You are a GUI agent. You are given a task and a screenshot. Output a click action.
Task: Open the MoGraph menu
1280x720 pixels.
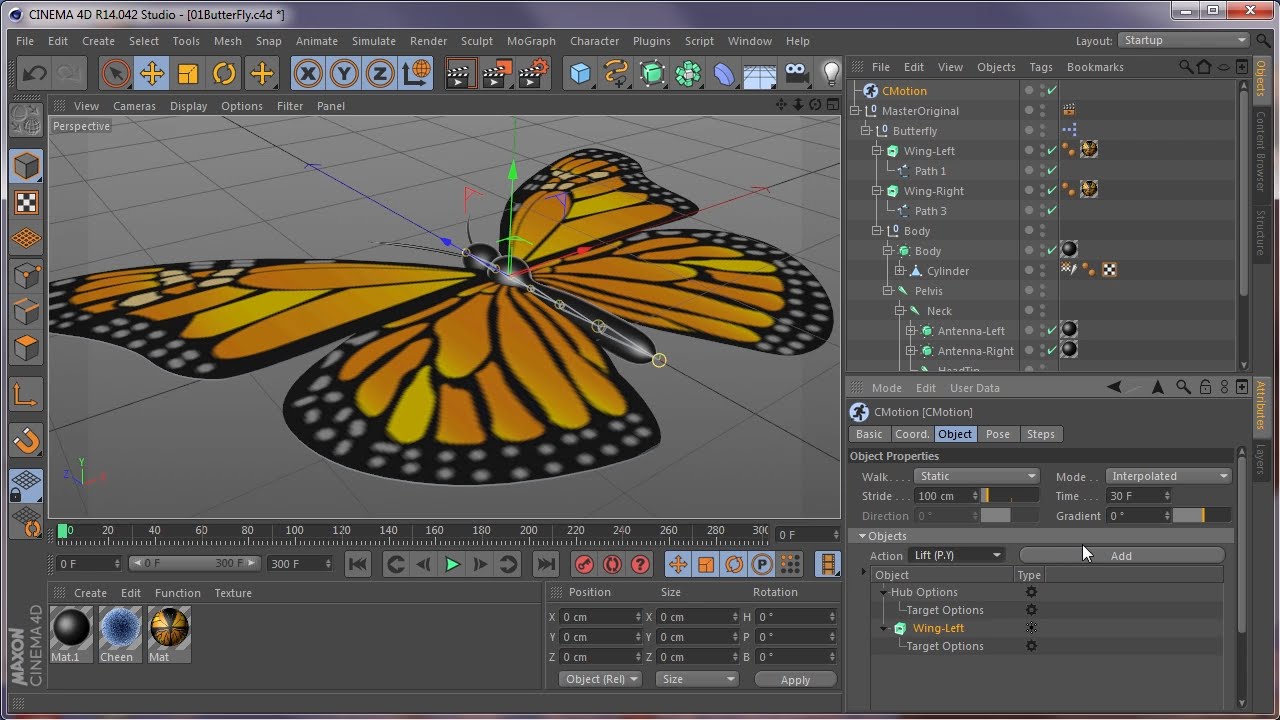click(x=531, y=41)
